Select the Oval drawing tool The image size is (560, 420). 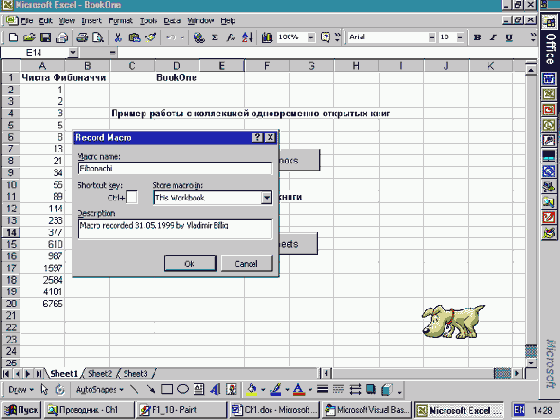tap(183, 389)
